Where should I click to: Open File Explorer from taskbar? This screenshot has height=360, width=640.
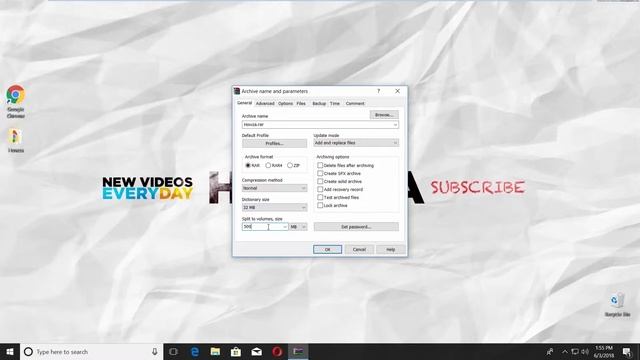pyautogui.click(x=215, y=351)
